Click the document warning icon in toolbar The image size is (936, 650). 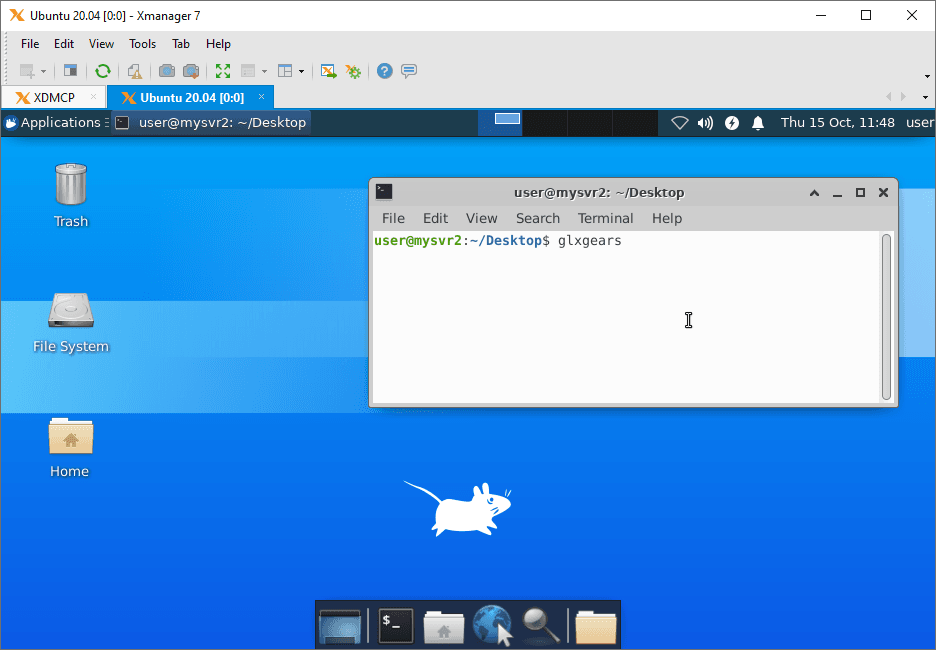[x=135, y=71]
